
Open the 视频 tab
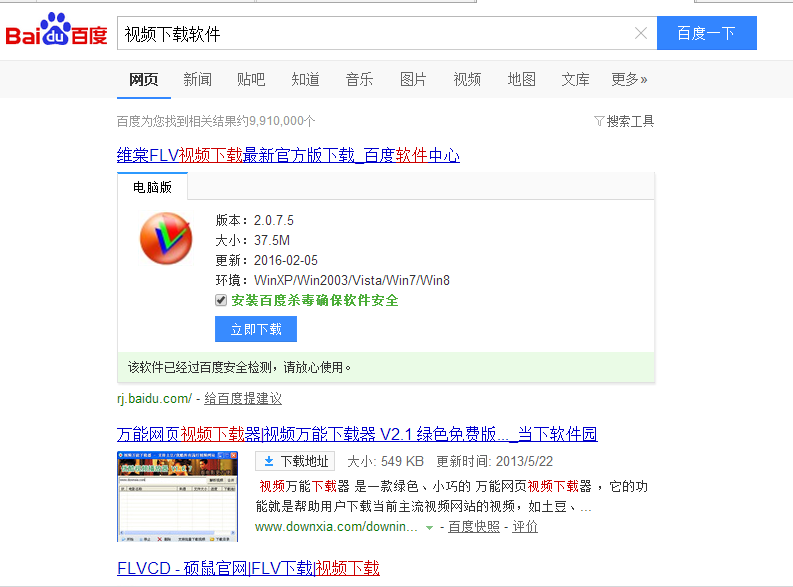pos(467,79)
